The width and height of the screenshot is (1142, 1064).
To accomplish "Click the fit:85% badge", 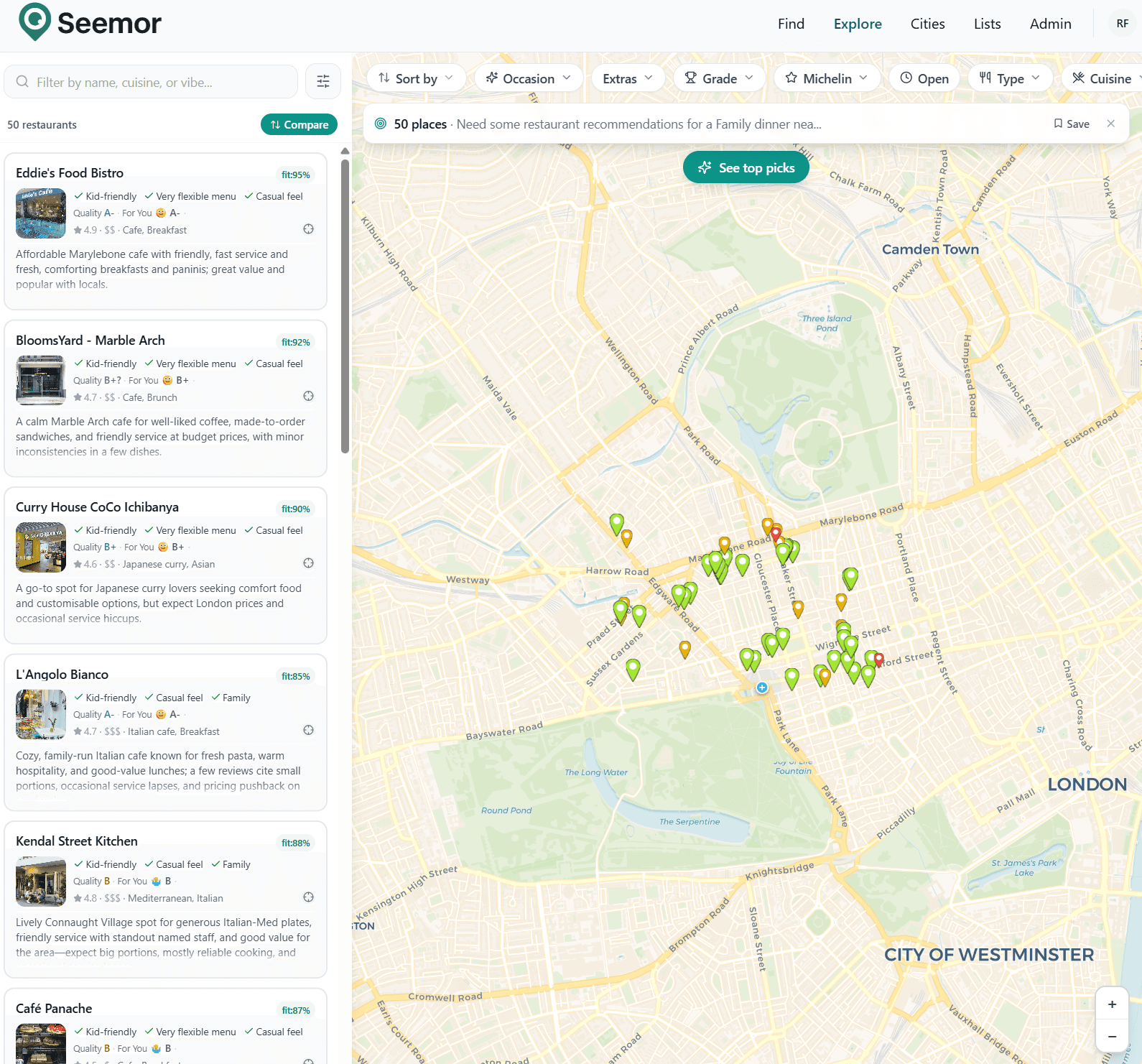I will point(296,676).
